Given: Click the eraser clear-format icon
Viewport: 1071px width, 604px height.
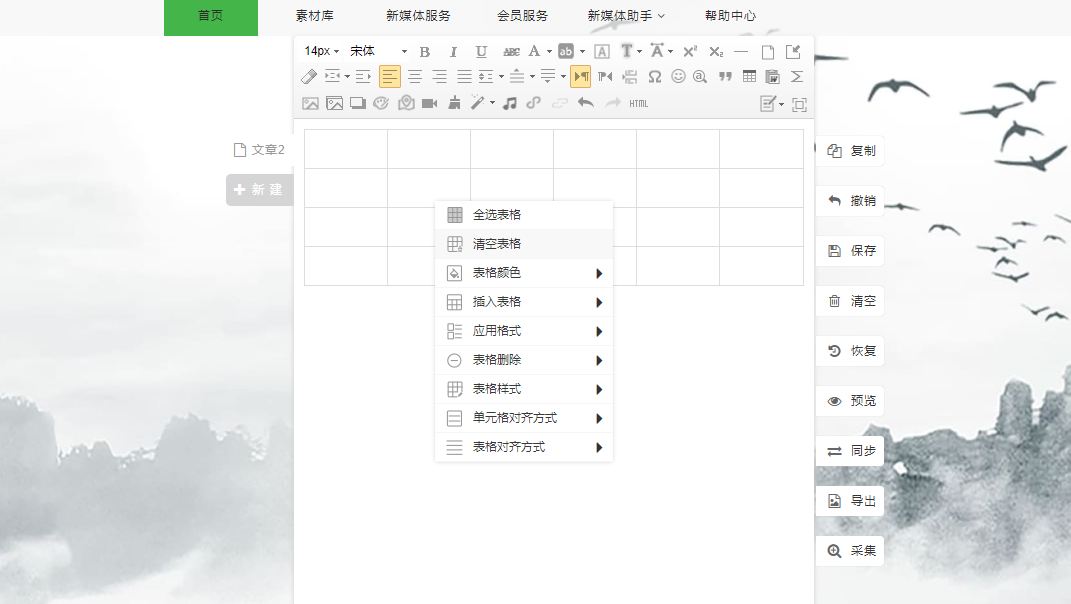Looking at the screenshot, I should pyautogui.click(x=309, y=77).
